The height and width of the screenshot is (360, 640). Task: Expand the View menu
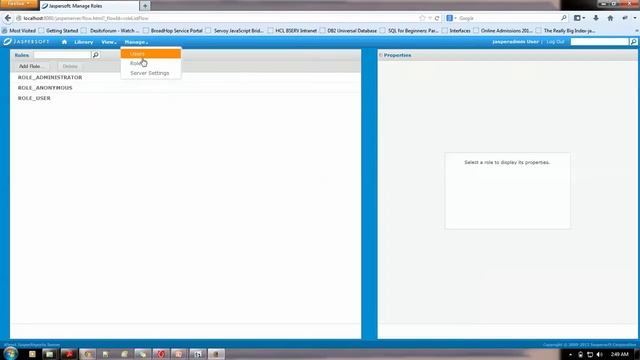[x=109, y=42]
